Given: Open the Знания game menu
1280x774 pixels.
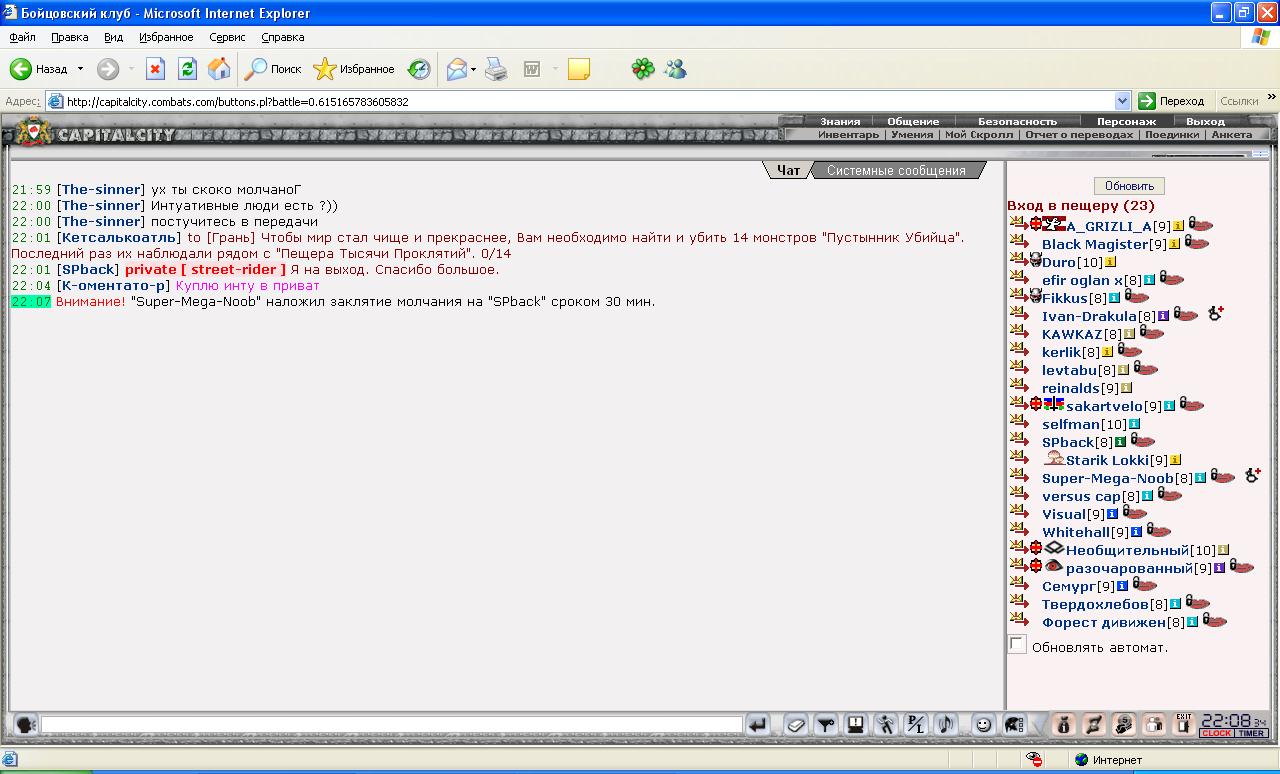Looking at the screenshot, I should pyautogui.click(x=840, y=121).
